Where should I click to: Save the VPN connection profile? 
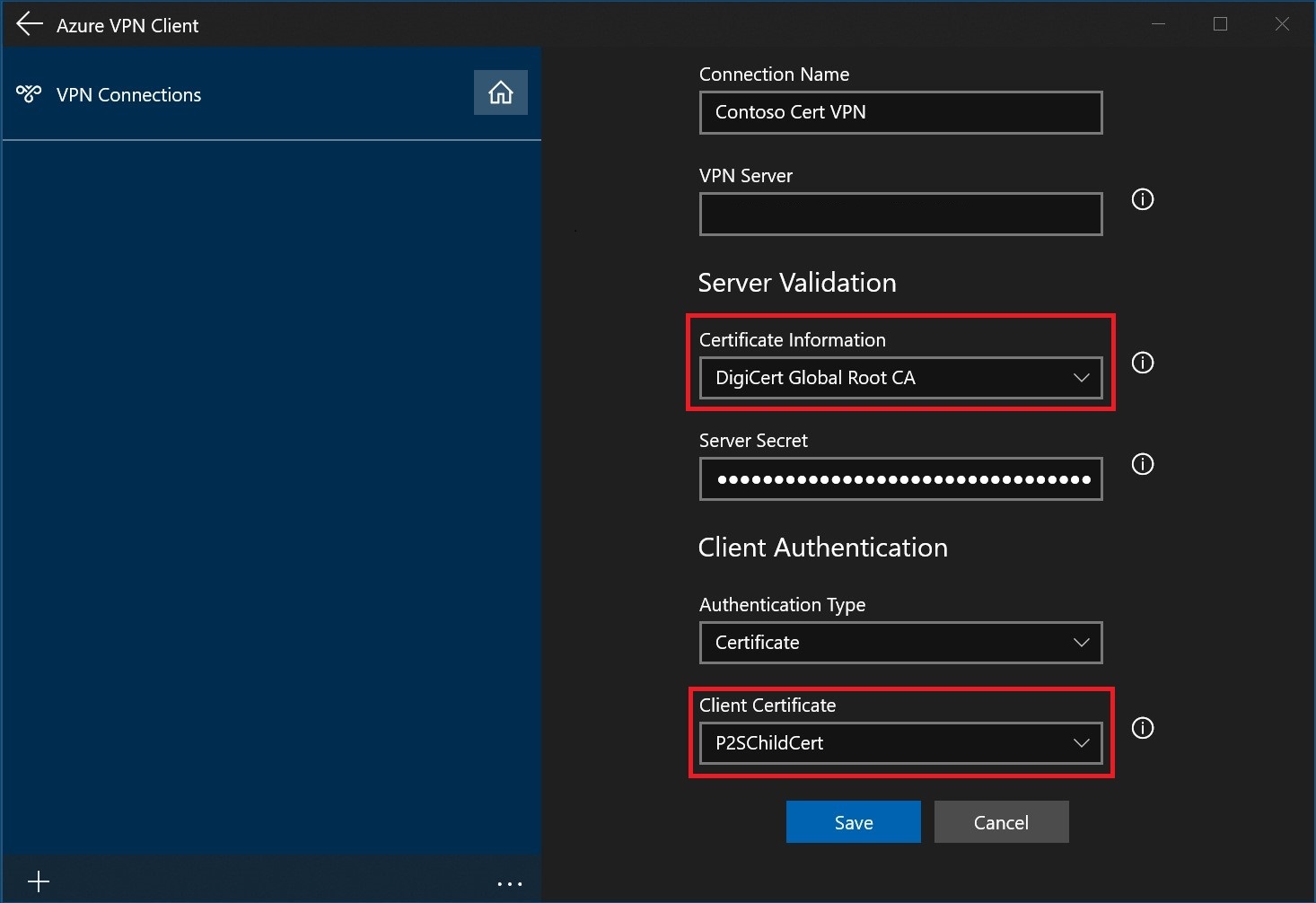pyautogui.click(x=853, y=822)
